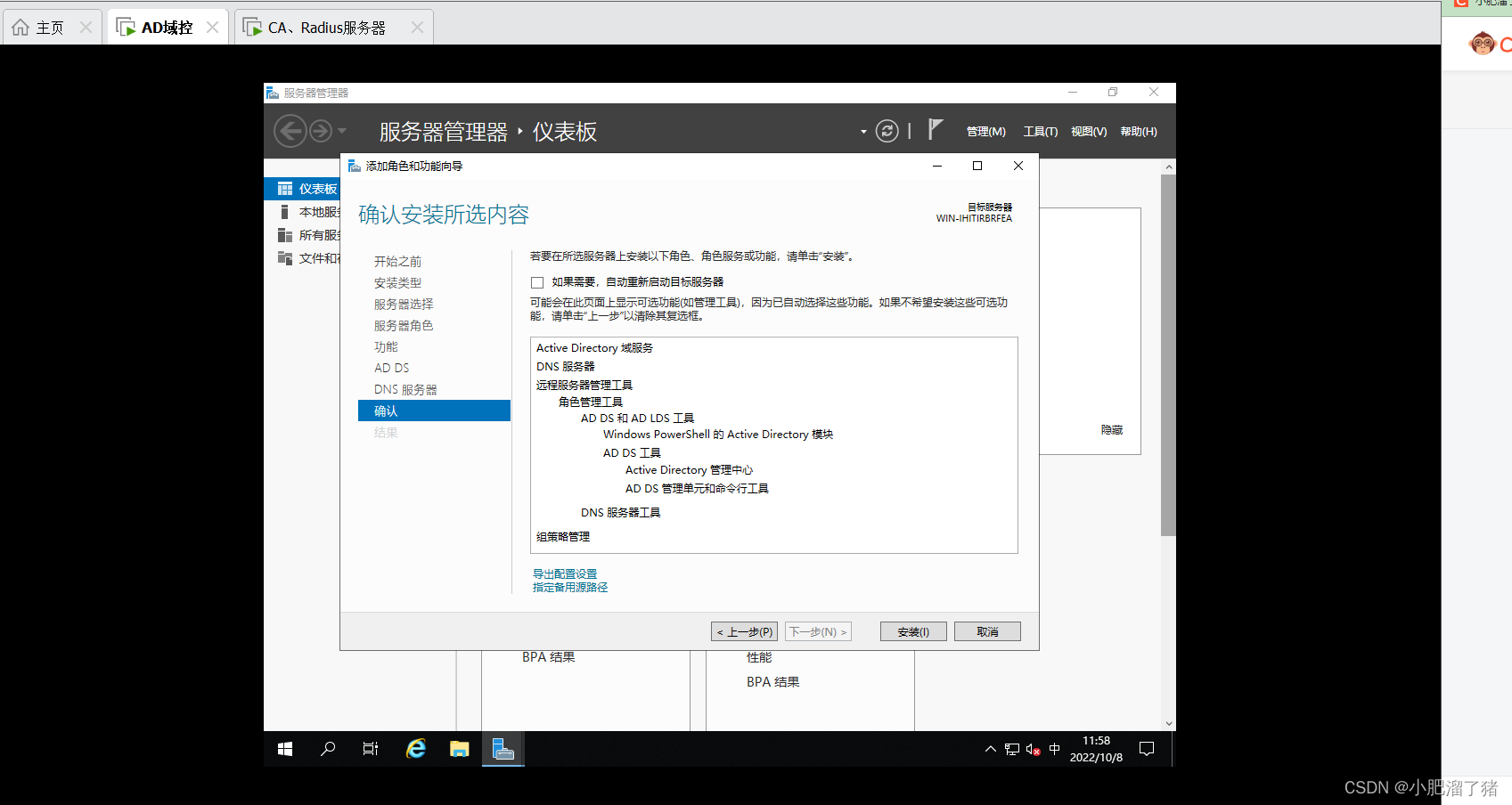The image size is (1512, 805).
Task: Open the action center notification icon
Action: click(1148, 750)
